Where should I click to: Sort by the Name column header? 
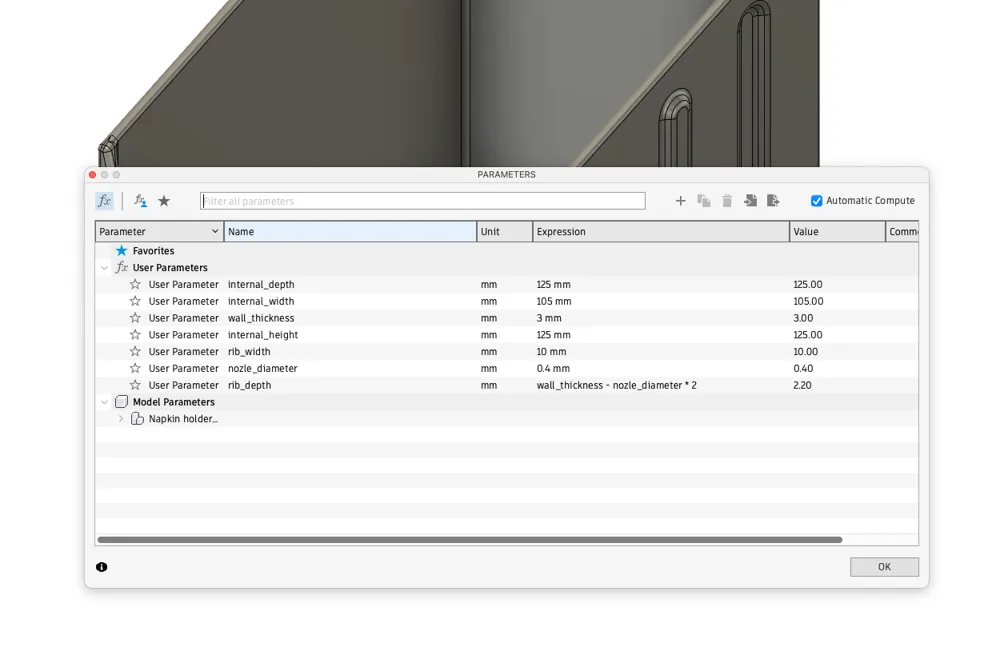350,231
